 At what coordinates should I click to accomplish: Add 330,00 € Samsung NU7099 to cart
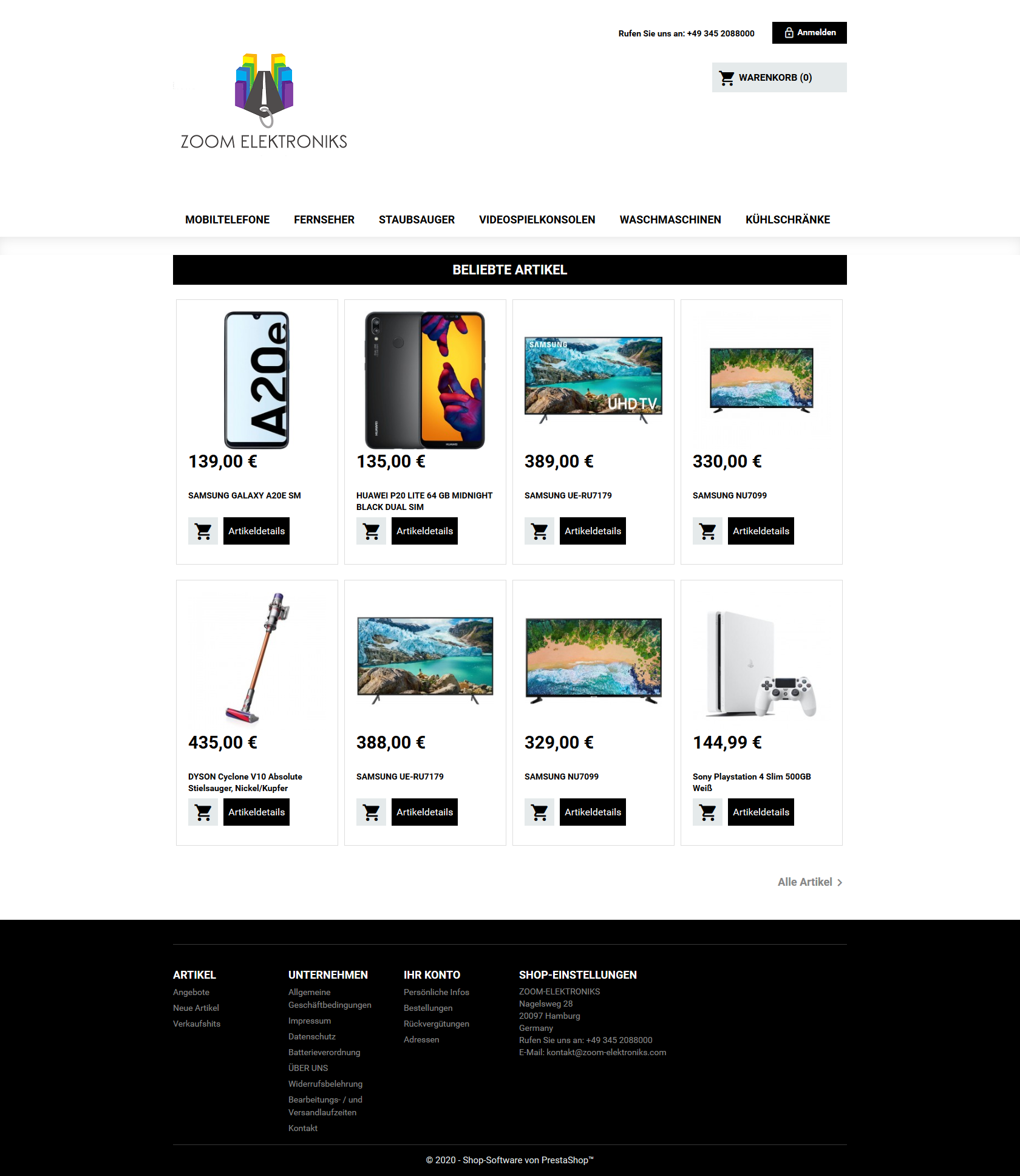click(x=707, y=531)
